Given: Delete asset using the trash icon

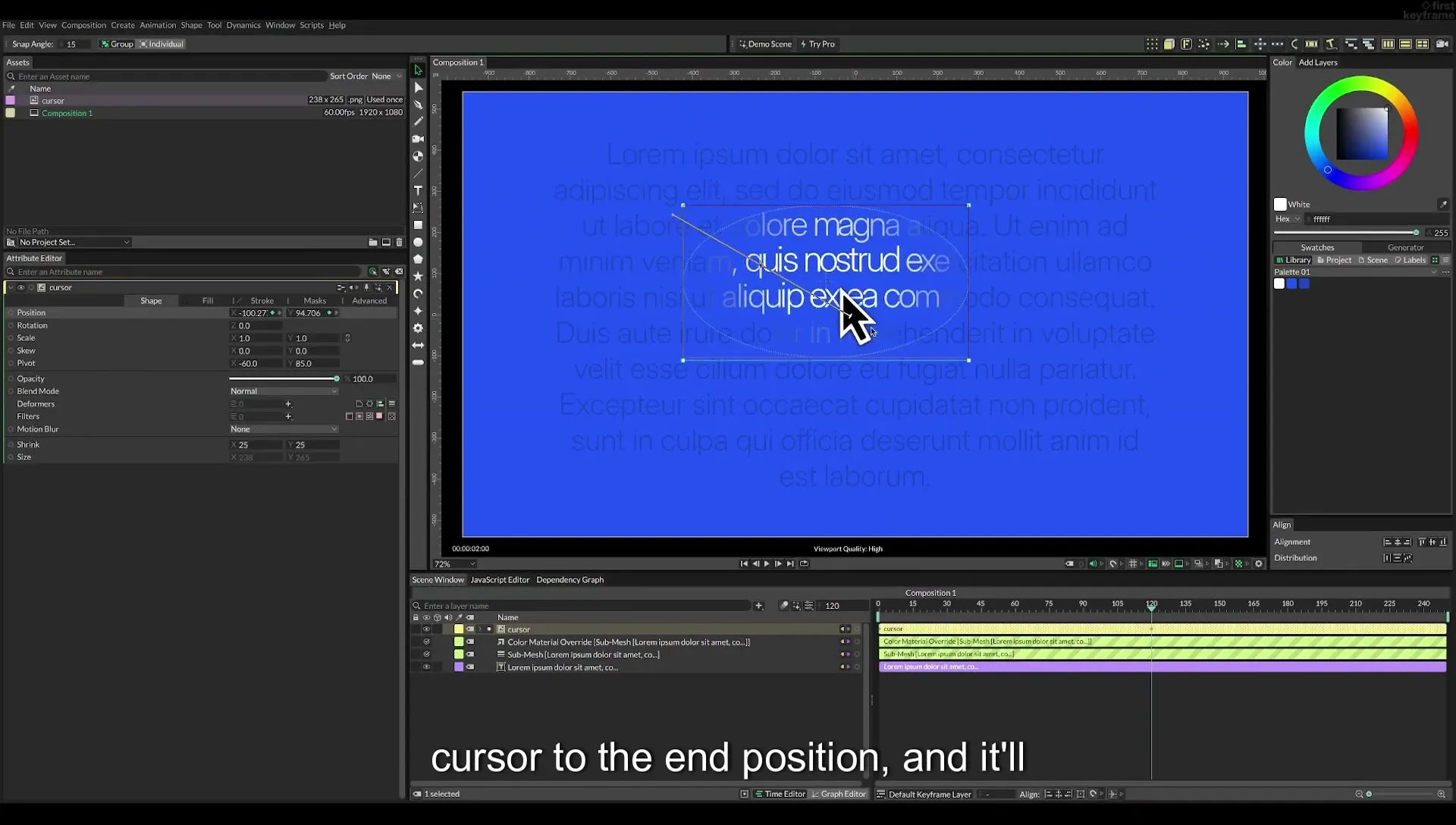Looking at the screenshot, I should [x=399, y=243].
